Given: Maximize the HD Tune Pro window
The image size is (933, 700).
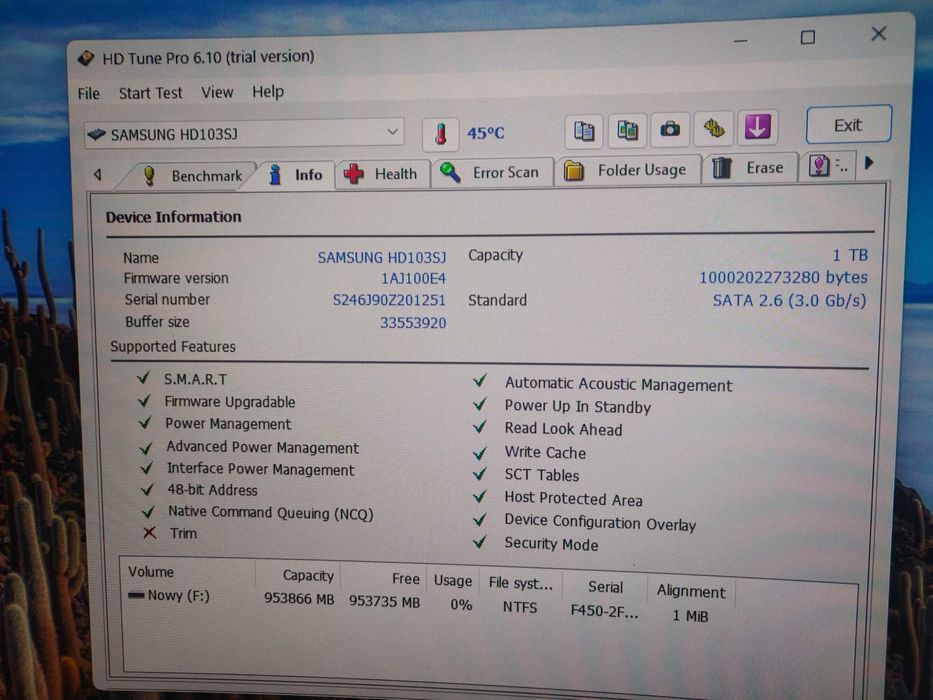Looking at the screenshot, I should [807, 38].
